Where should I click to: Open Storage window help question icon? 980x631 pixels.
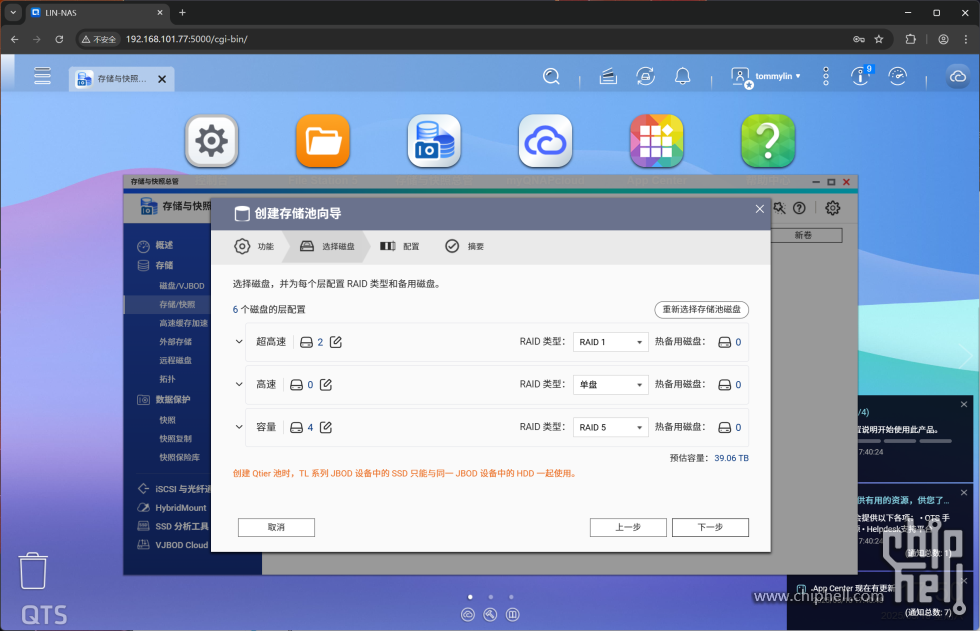(x=799, y=208)
